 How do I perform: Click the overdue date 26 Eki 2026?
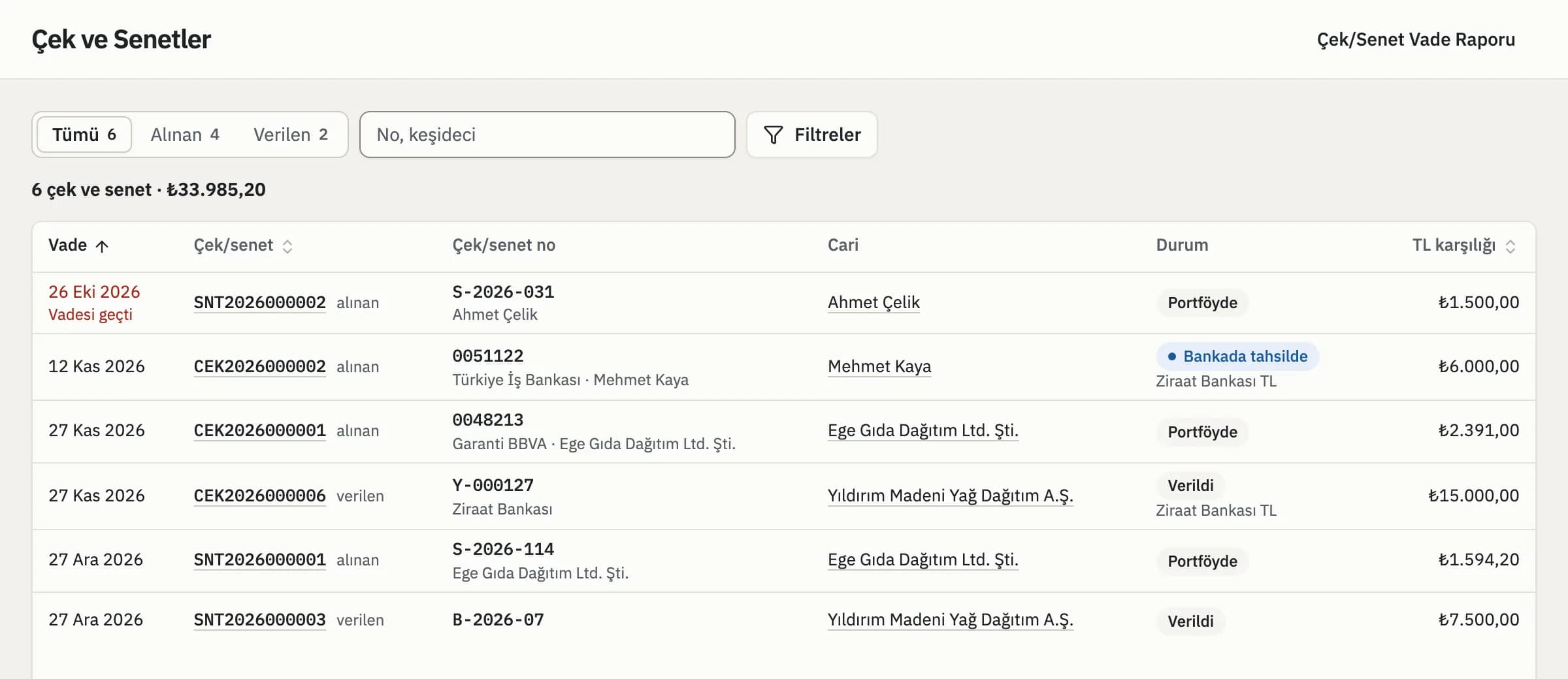[x=94, y=292]
